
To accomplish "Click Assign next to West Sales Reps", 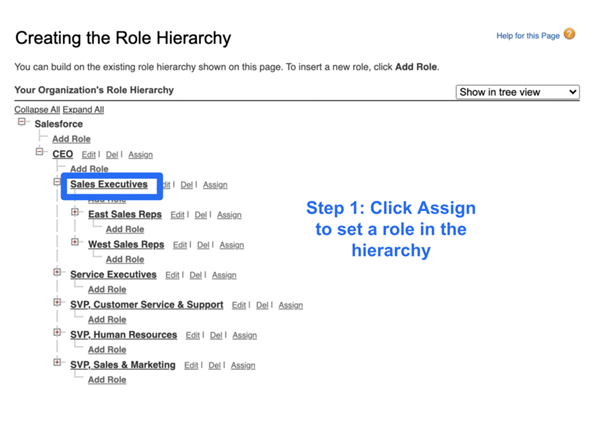I will (231, 245).
